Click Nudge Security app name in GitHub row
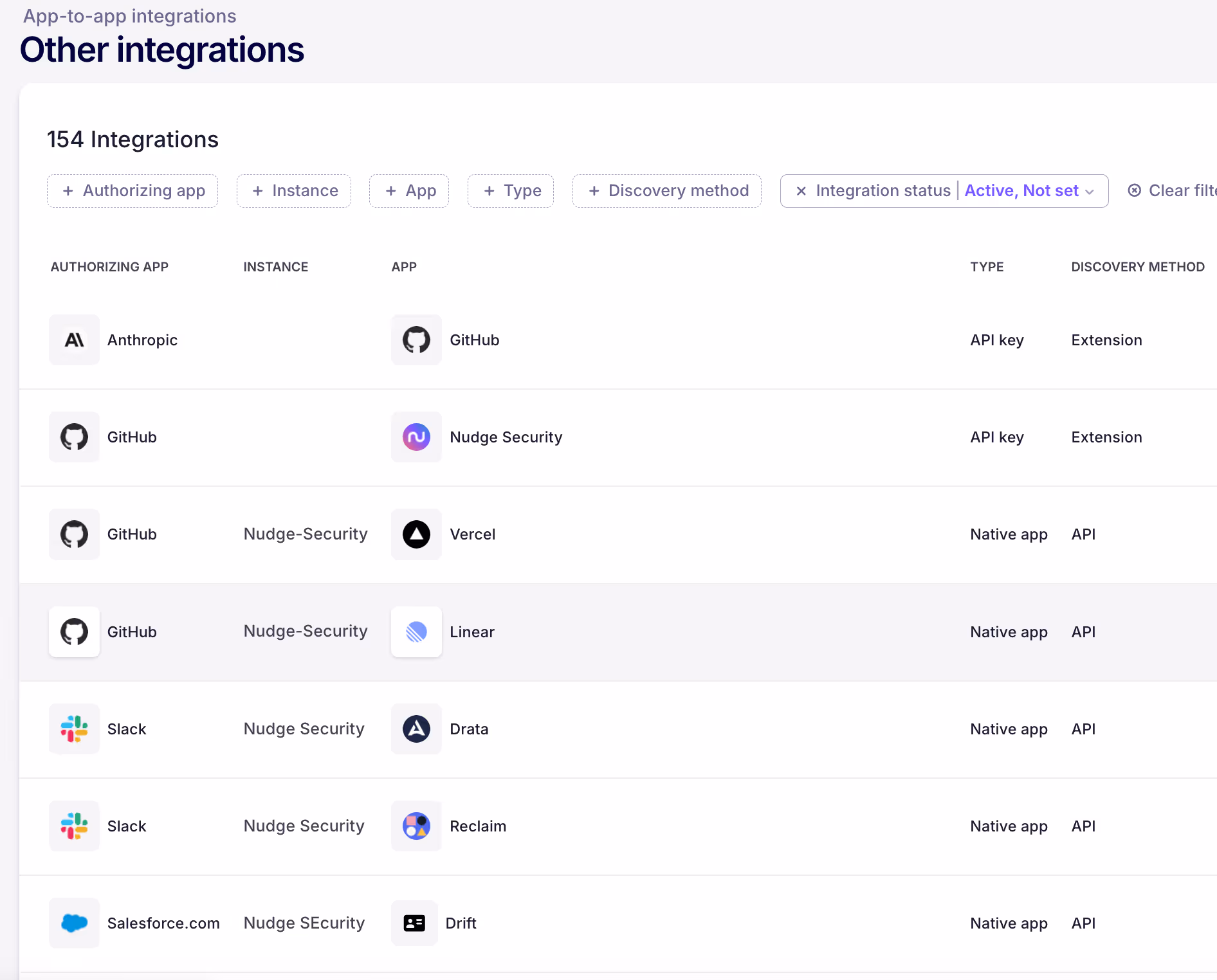The width and height of the screenshot is (1217, 980). coord(506,437)
